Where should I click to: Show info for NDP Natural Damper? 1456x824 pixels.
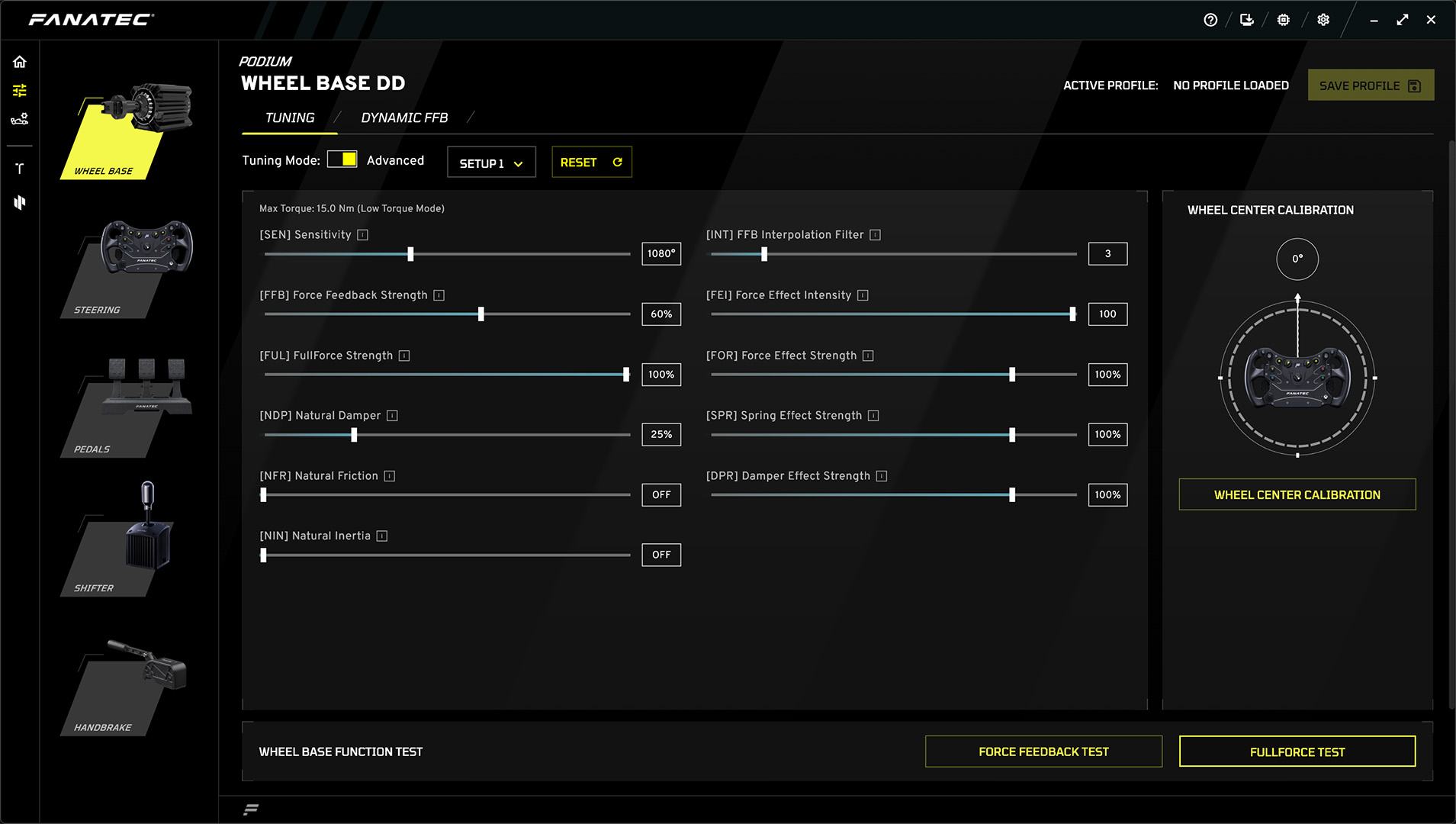click(x=392, y=416)
